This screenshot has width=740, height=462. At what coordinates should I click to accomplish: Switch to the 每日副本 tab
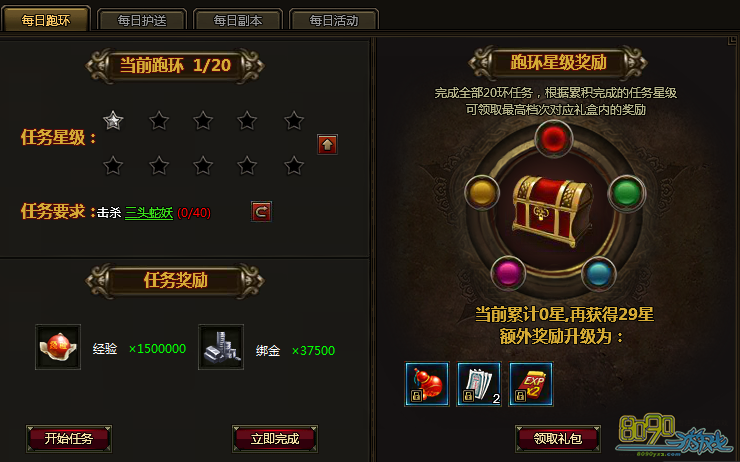238,20
